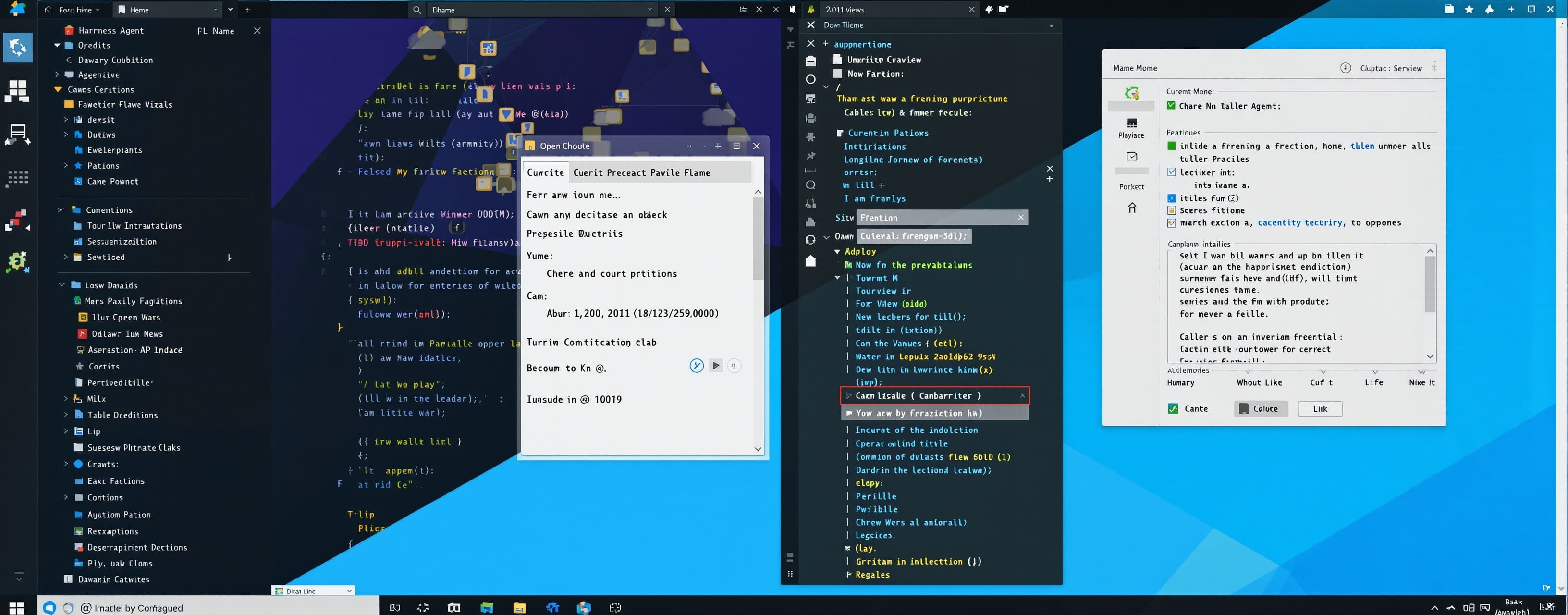Click the blue circular check icon beside Becoum to Kn
The width and height of the screenshot is (1568, 615).
(x=697, y=365)
